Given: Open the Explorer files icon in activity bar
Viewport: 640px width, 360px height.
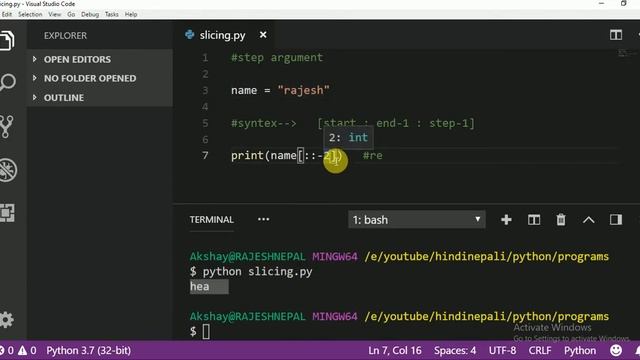Looking at the screenshot, I should pos(7,40).
